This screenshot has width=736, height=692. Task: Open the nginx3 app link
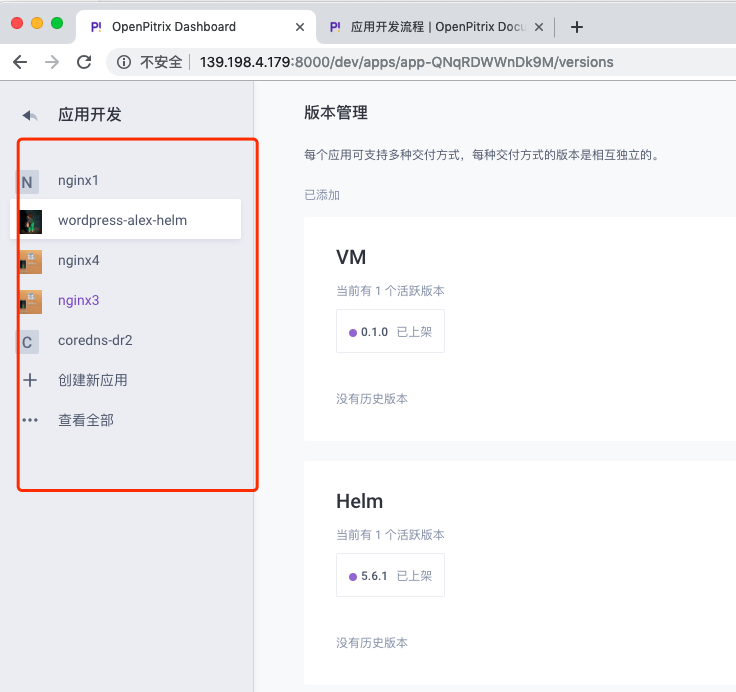tap(79, 300)
